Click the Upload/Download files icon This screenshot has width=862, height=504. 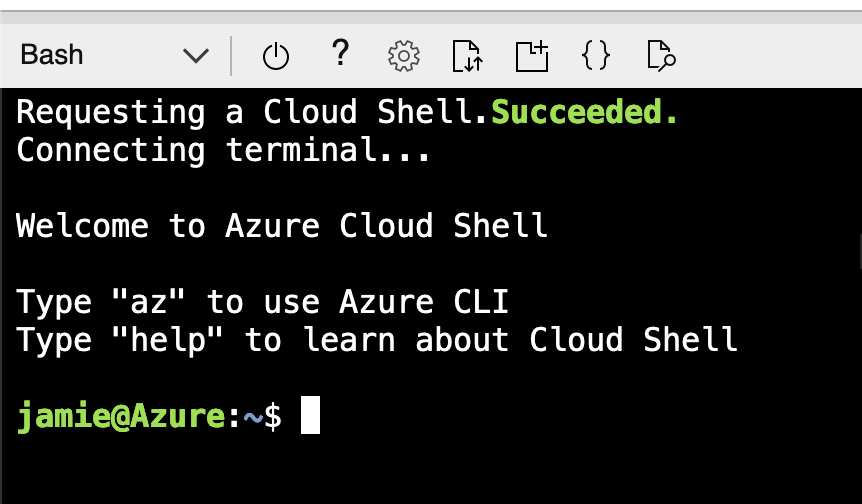click(467, 56)
